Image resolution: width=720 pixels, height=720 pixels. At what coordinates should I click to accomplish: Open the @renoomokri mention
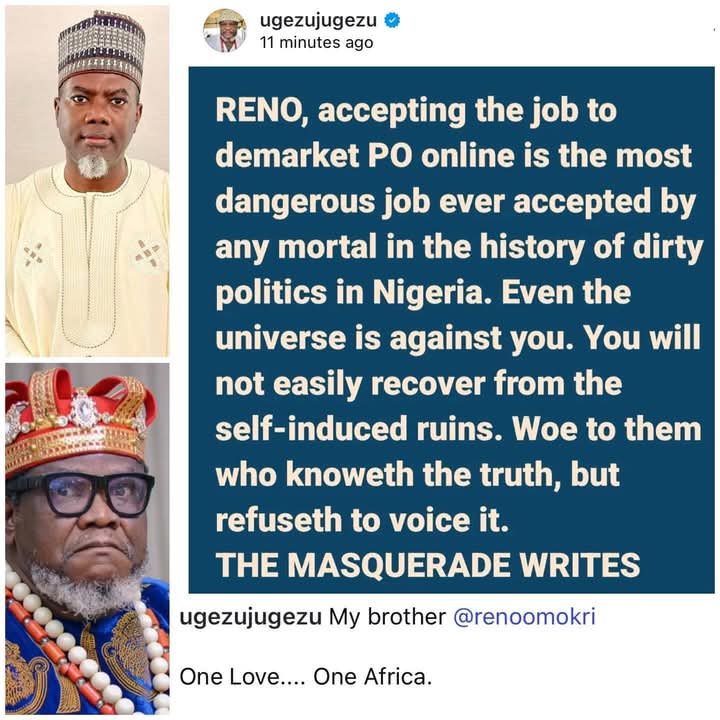click(x=524, y=616)
